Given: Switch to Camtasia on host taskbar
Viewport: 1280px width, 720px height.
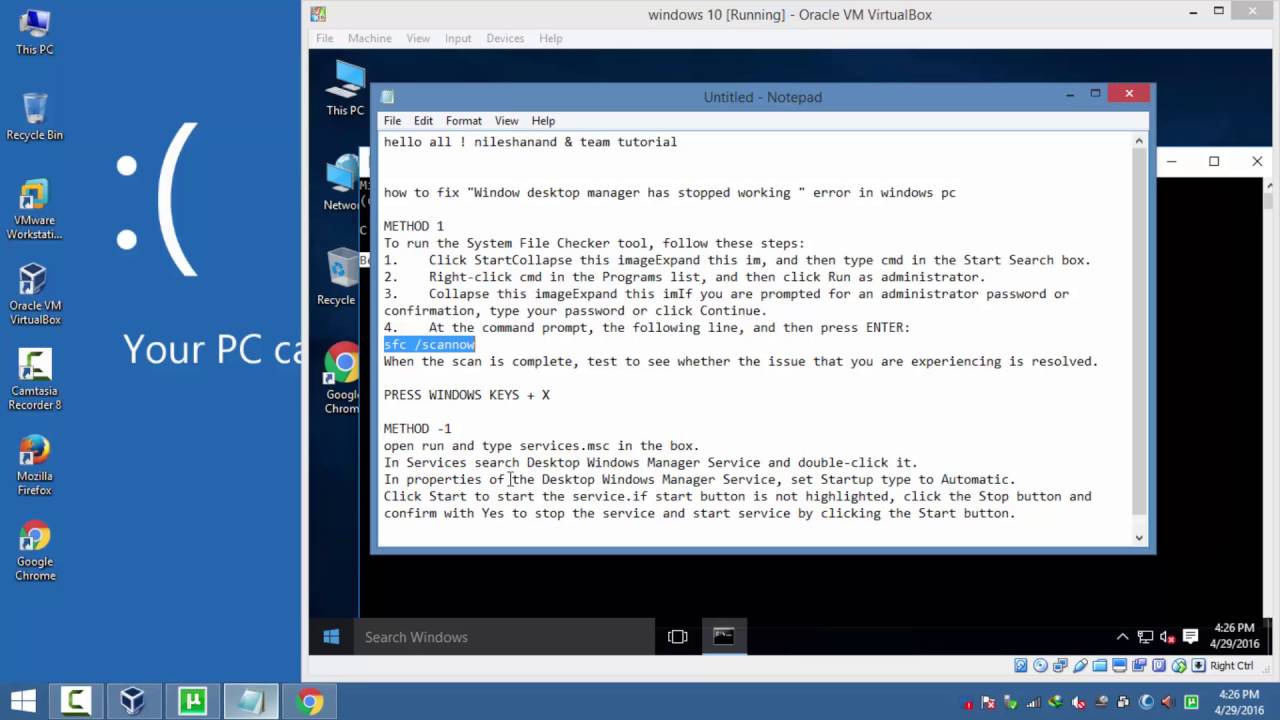Looking at the screenshot, I should pos(76,702).
